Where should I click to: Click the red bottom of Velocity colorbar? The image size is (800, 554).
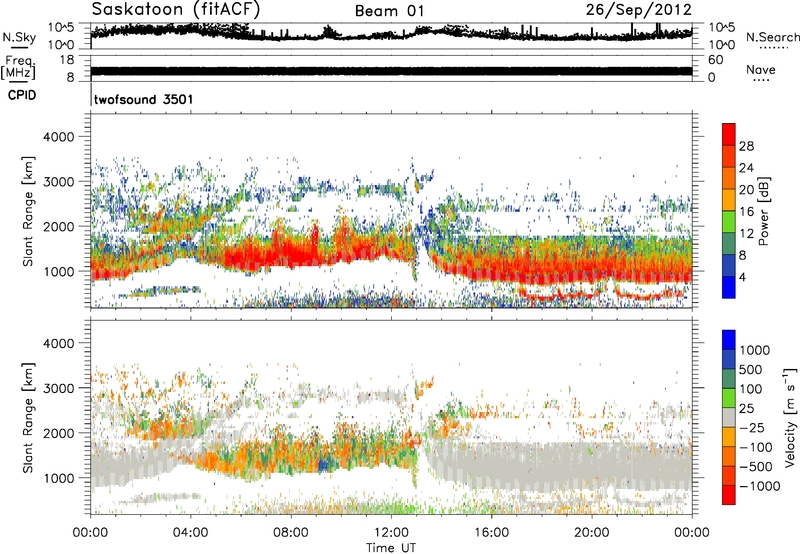tap(729, 495)
